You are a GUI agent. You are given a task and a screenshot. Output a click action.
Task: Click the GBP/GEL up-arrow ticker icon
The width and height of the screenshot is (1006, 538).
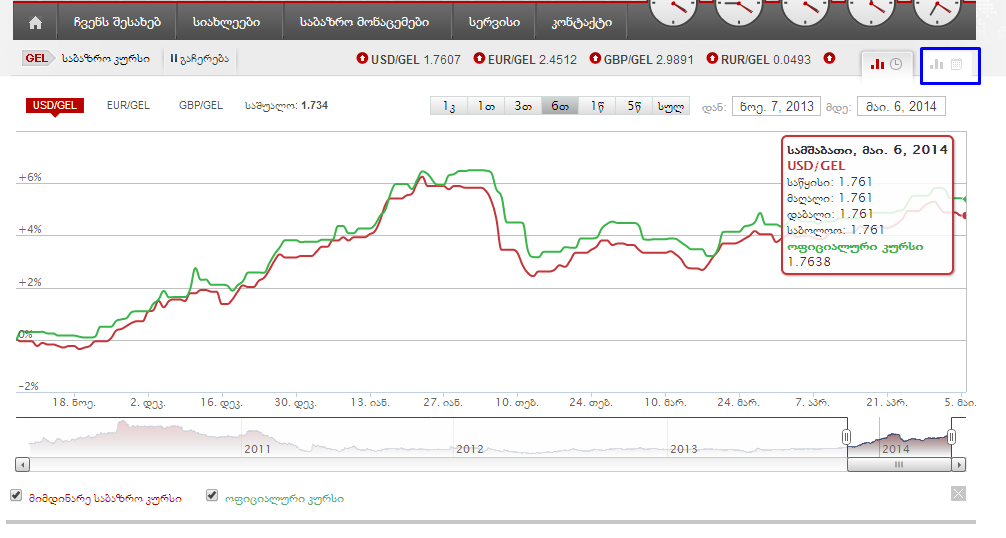[x=595, y=58]
